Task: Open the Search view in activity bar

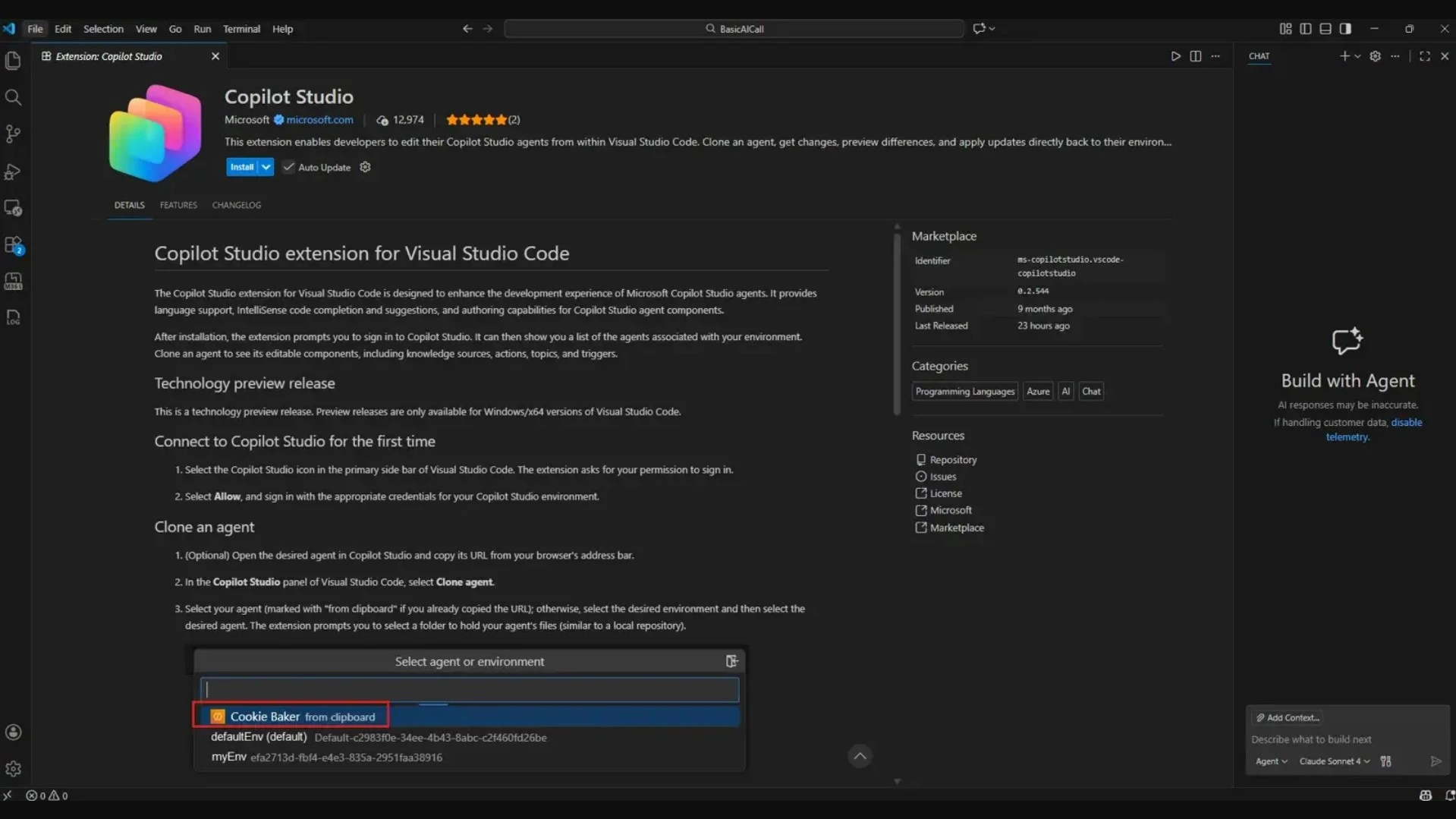Action: point(13,97)
